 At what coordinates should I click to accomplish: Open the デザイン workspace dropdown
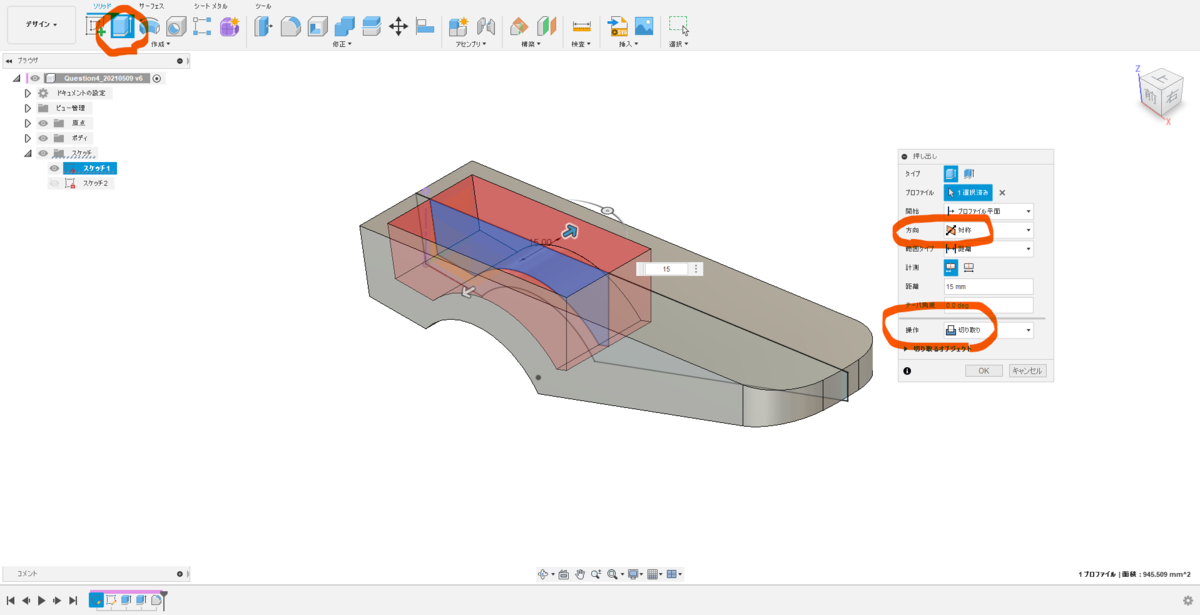click(41, 24)
